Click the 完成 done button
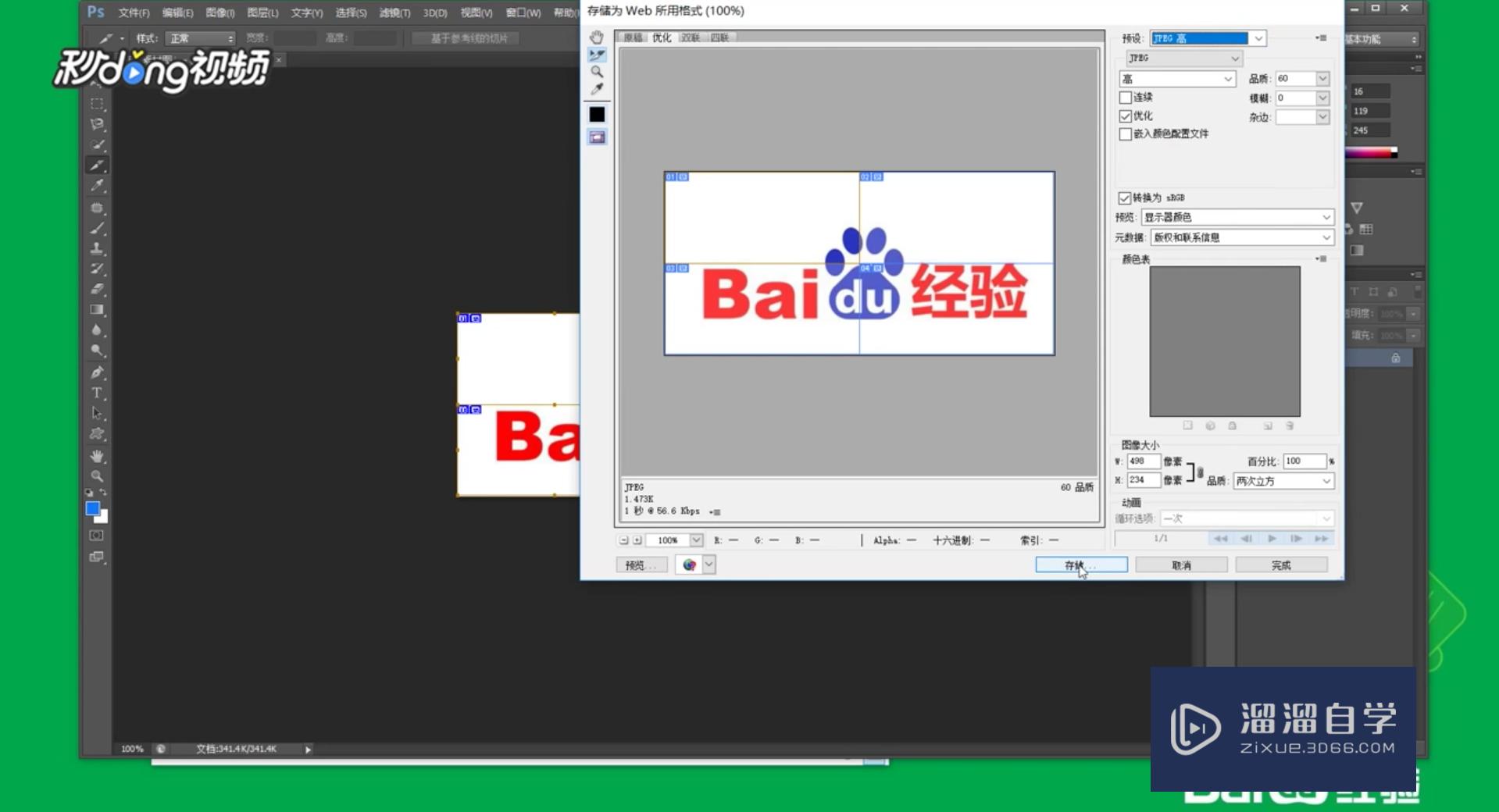 (x=1281, y=564)
